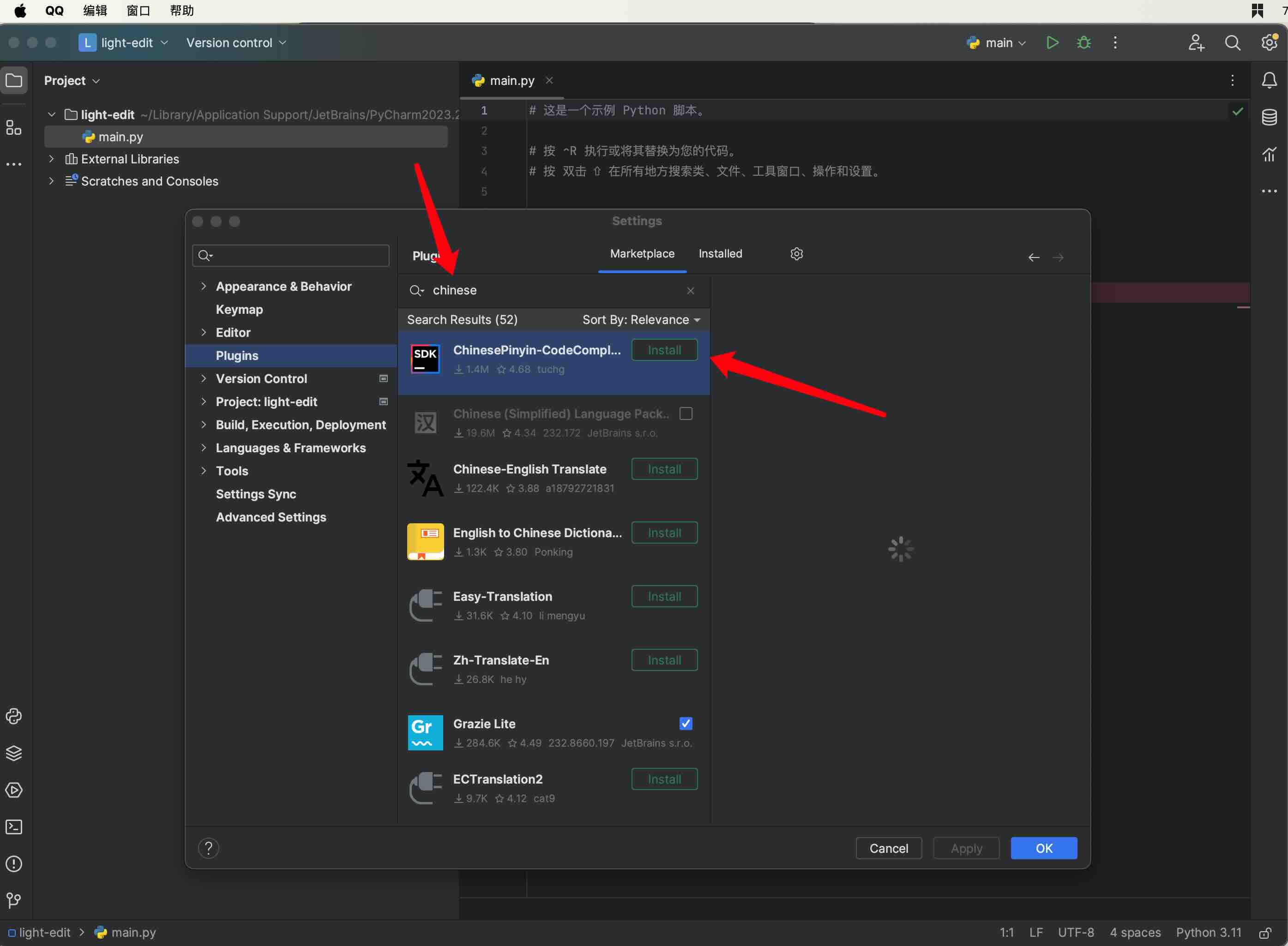Open the Python 3.11 interpreter selector

(1209, 933)
